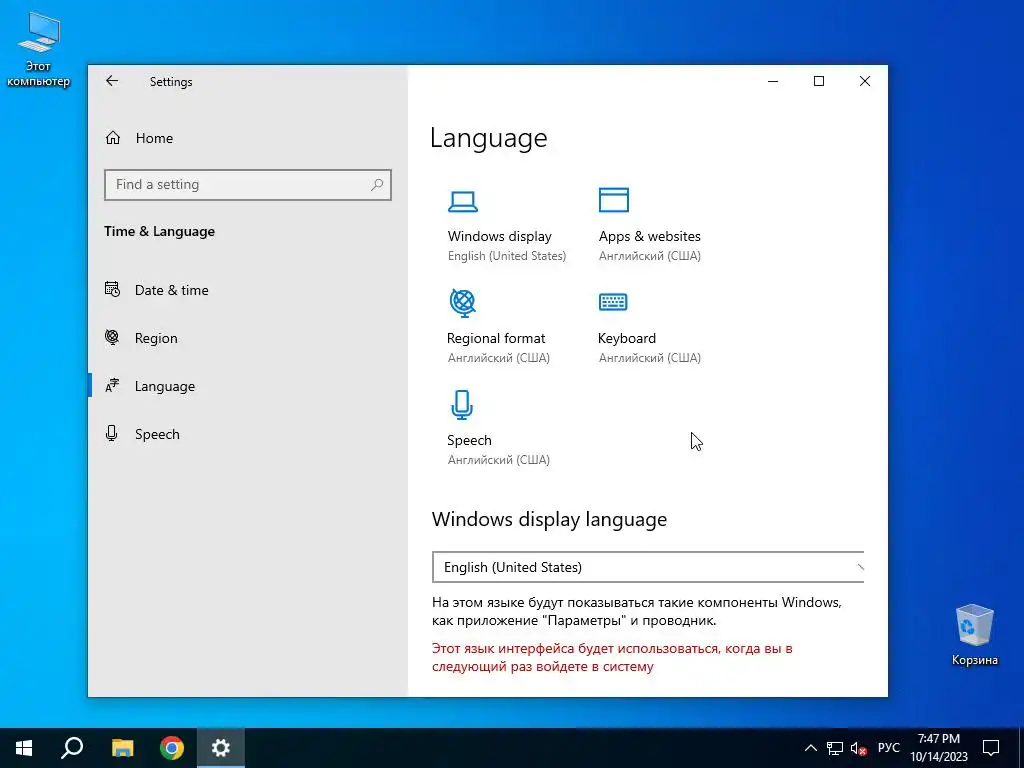Viewport: 1024px width, 768px height.
Task: Minimize the Settings window
Action: click(x=773, y=81)
